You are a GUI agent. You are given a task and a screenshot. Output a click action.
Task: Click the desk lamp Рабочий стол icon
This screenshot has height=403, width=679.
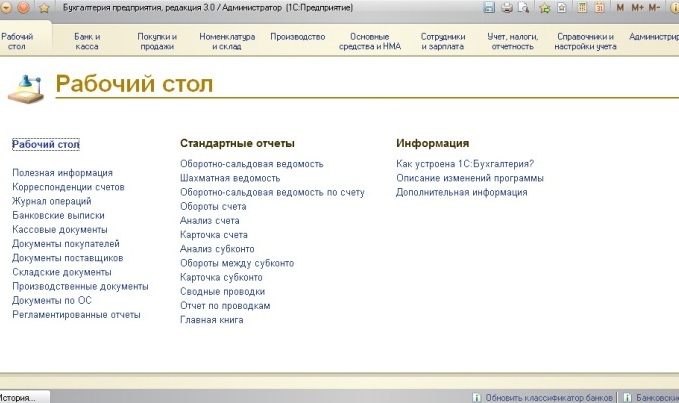point(26,89)
